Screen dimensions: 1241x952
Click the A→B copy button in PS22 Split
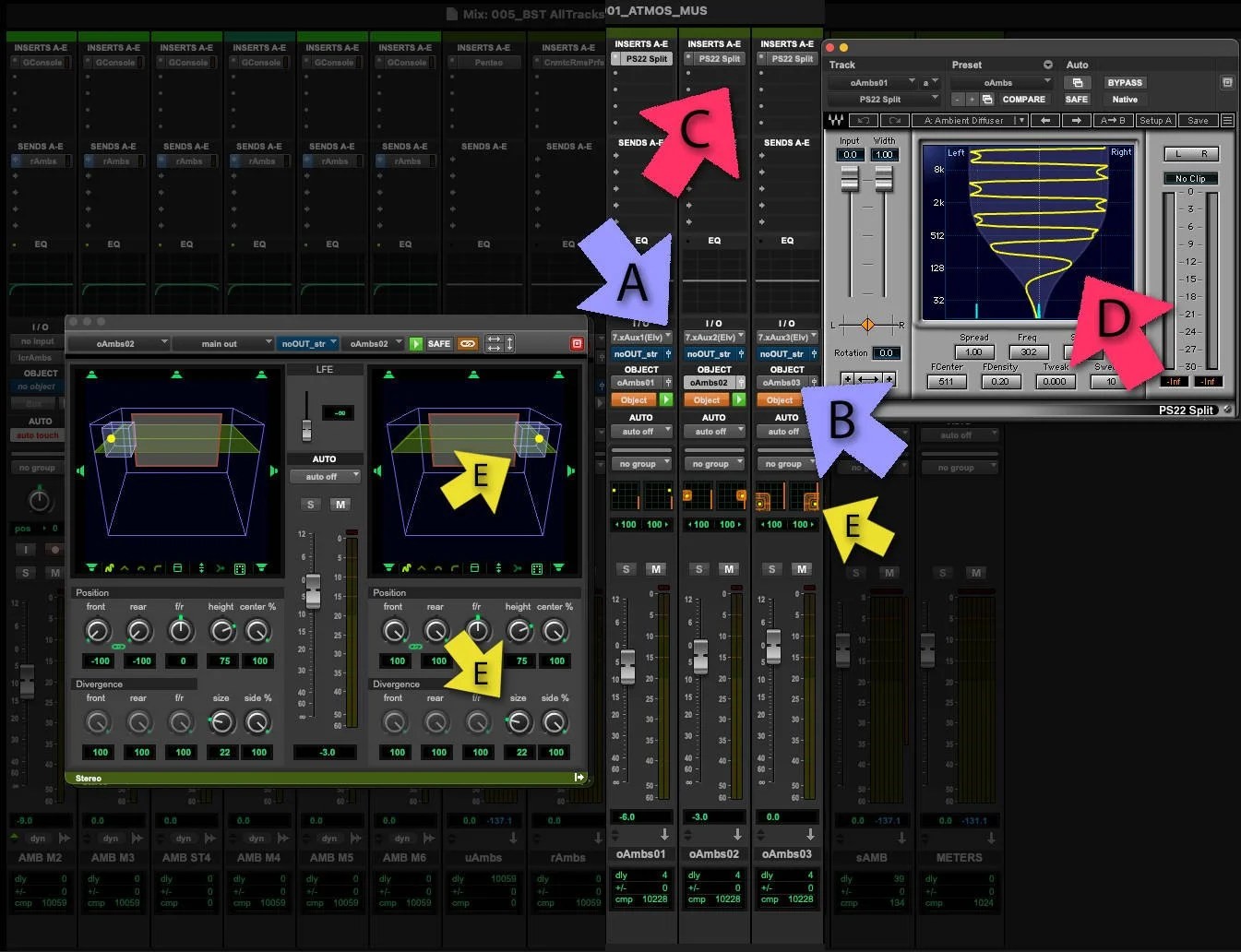coord(1113,120)
